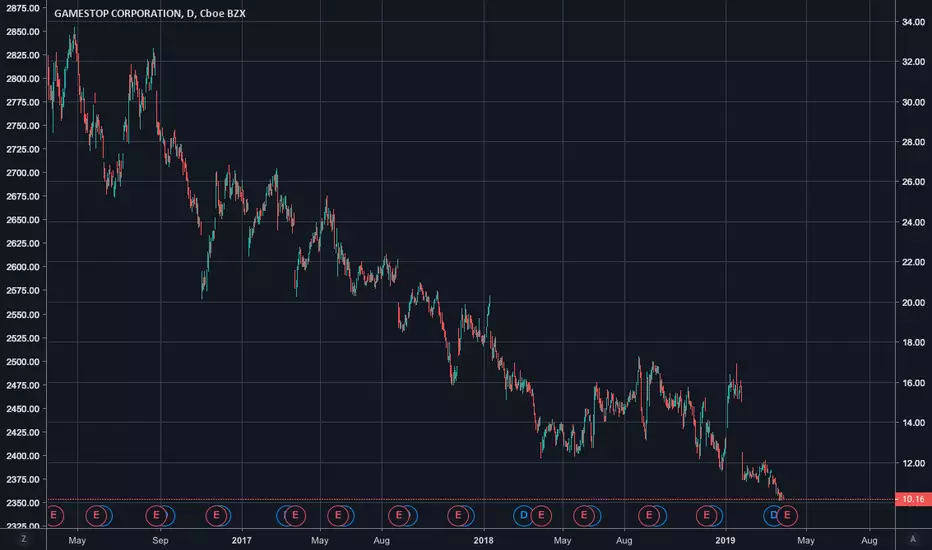This screenshot has height=550, width=932.
Task: Click the last earnings E marker in 2019
Action: point(787,515)
